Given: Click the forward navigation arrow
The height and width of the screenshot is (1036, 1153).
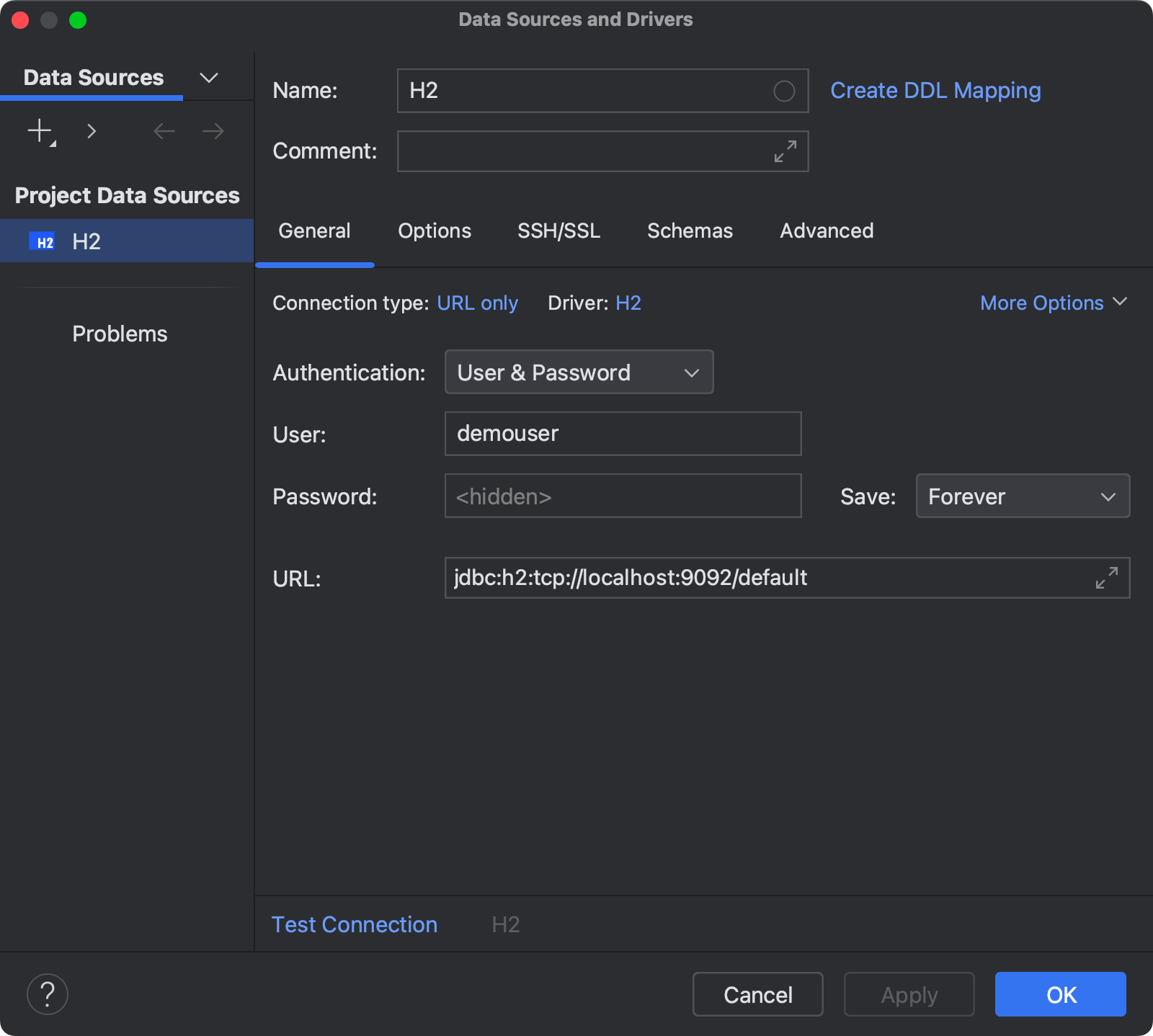Looking at the screenshot, I should [x=211, y=130].
